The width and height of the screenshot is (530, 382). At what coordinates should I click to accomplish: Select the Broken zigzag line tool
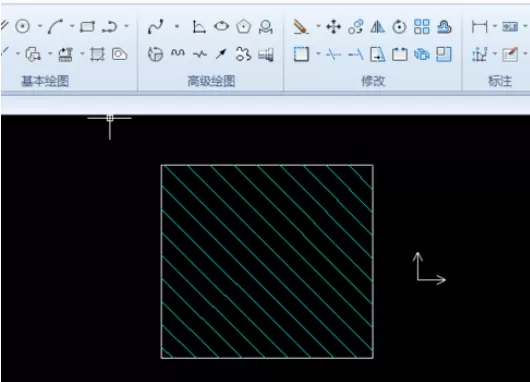tap(200, 54)
